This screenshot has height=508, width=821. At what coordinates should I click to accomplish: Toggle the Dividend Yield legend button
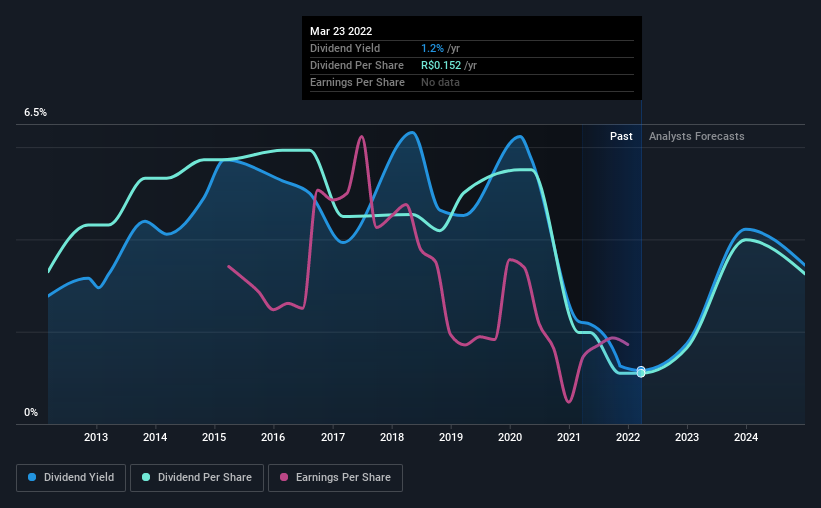(71, 478)
